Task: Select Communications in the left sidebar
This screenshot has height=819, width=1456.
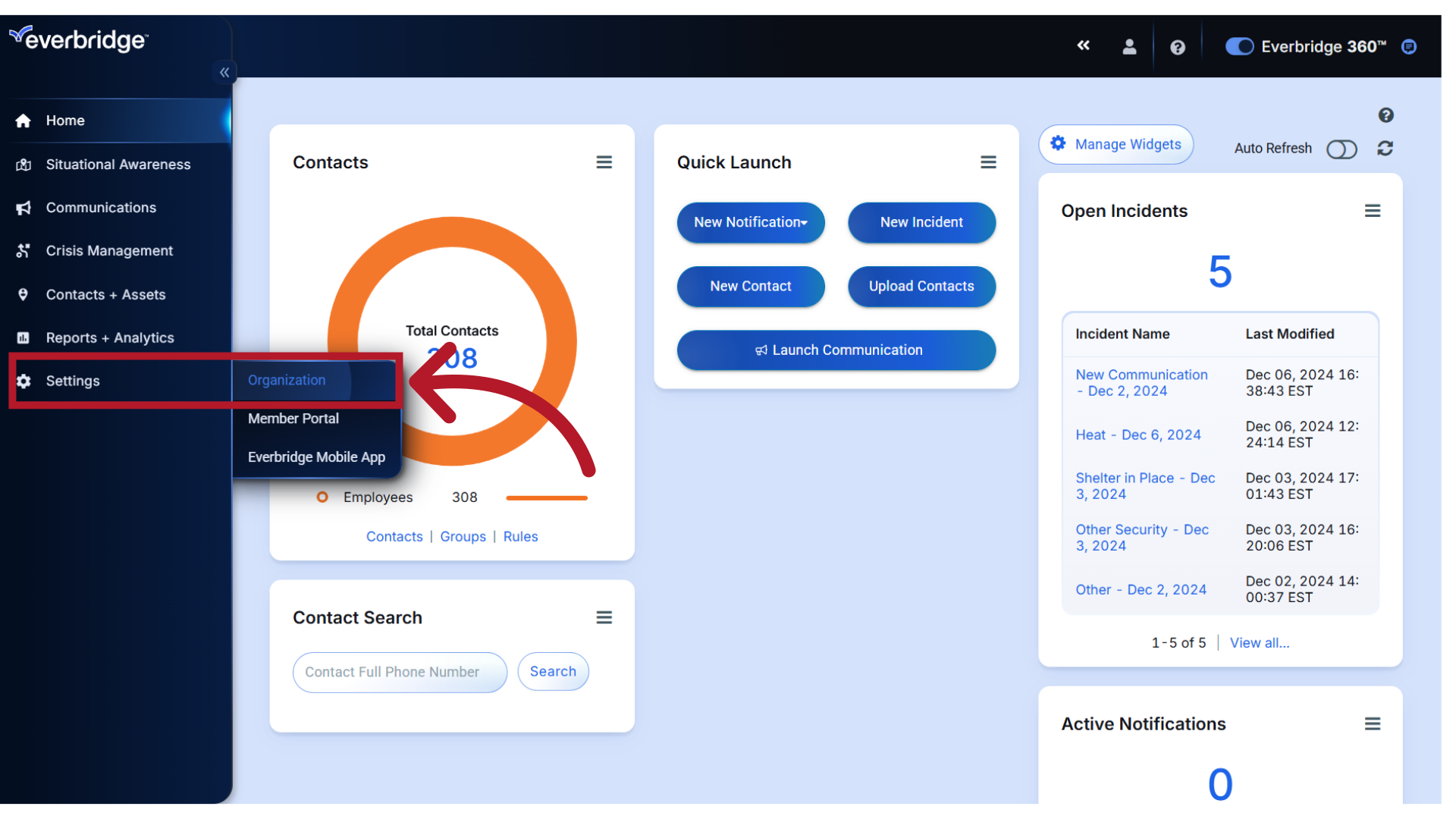Action: (x=102, y=207)
